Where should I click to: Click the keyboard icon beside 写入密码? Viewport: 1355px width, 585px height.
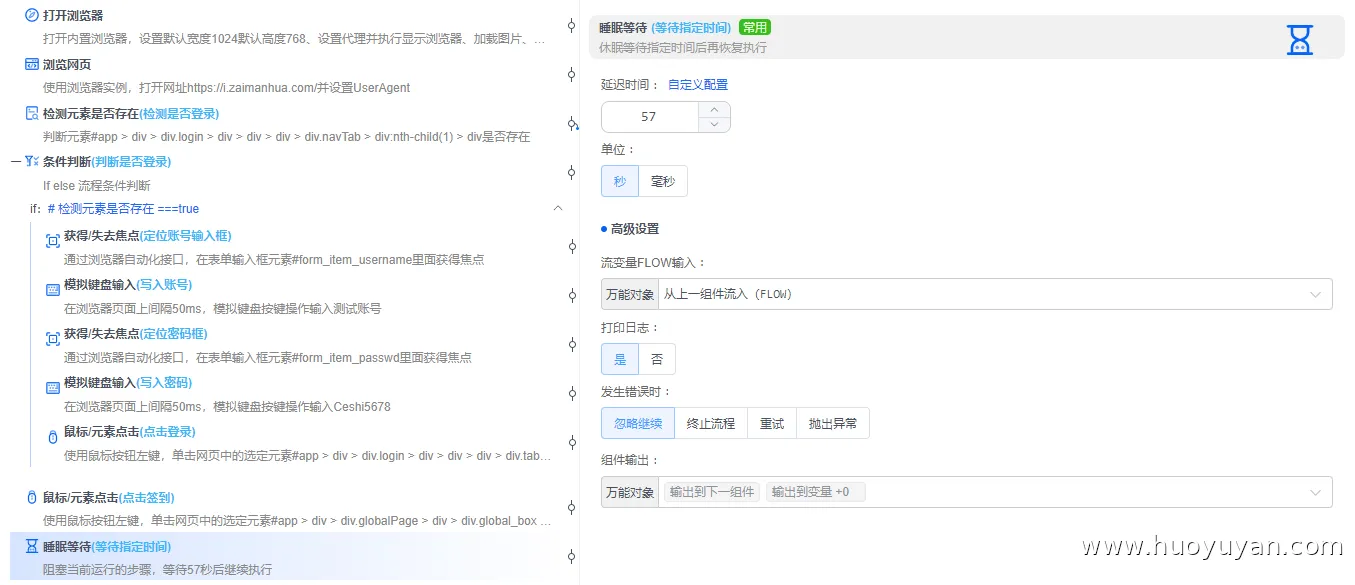pos(52,388)
